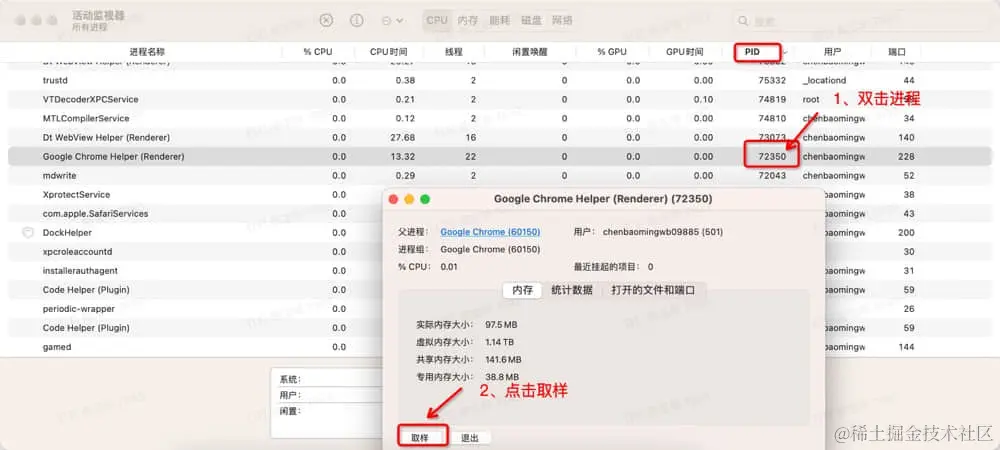Select the DockHelper process row
1000x450 pixels.
(x=195, y=233)
